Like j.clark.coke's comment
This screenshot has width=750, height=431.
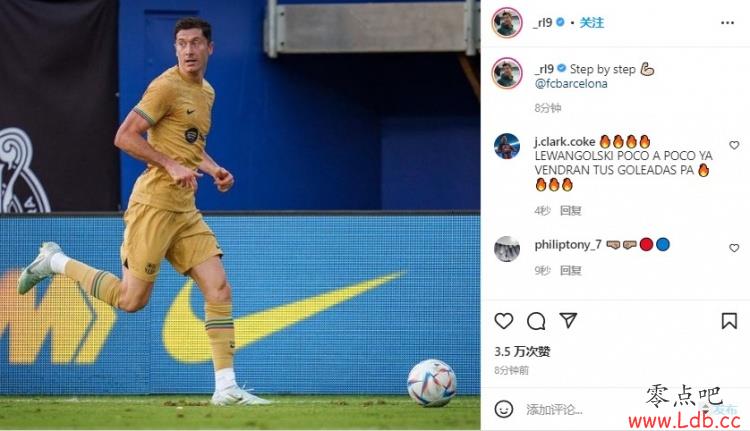(734, 145)
